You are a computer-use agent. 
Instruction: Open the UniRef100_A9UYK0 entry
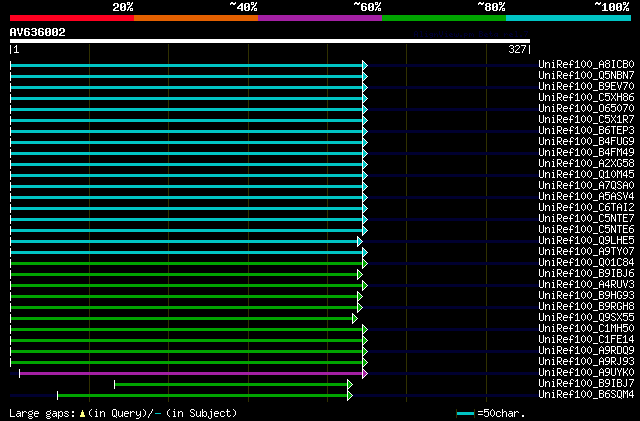click(586, 373)
